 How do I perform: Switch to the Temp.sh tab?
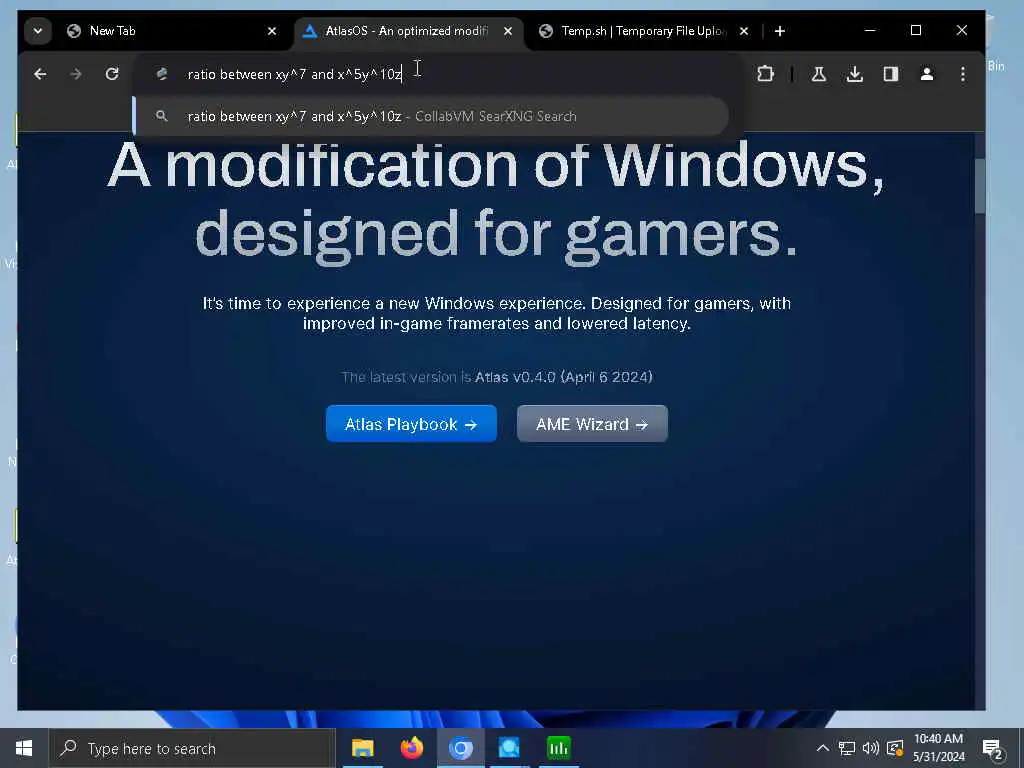click(x=644, y=31)
